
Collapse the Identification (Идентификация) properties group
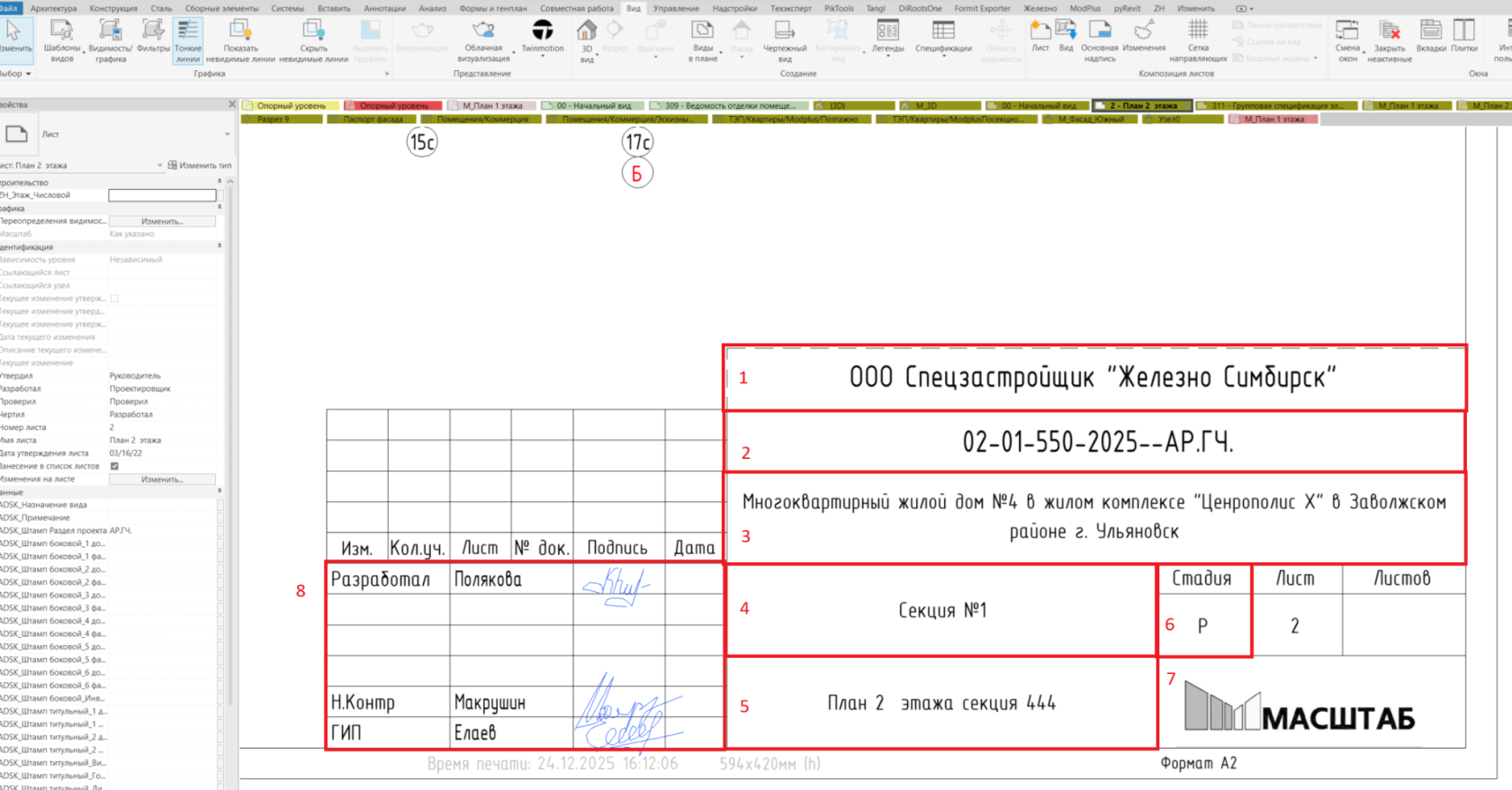tap(220, 247)
